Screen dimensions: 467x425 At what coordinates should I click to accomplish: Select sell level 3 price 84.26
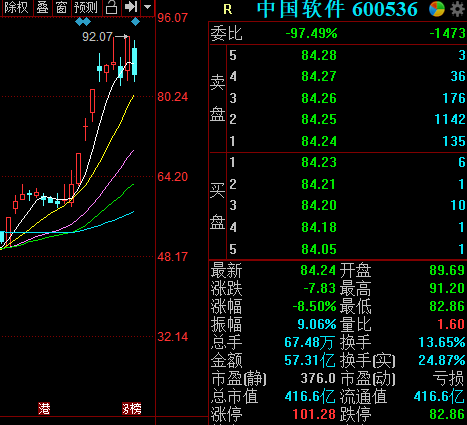pyautogui.click(x=319, y=98)
